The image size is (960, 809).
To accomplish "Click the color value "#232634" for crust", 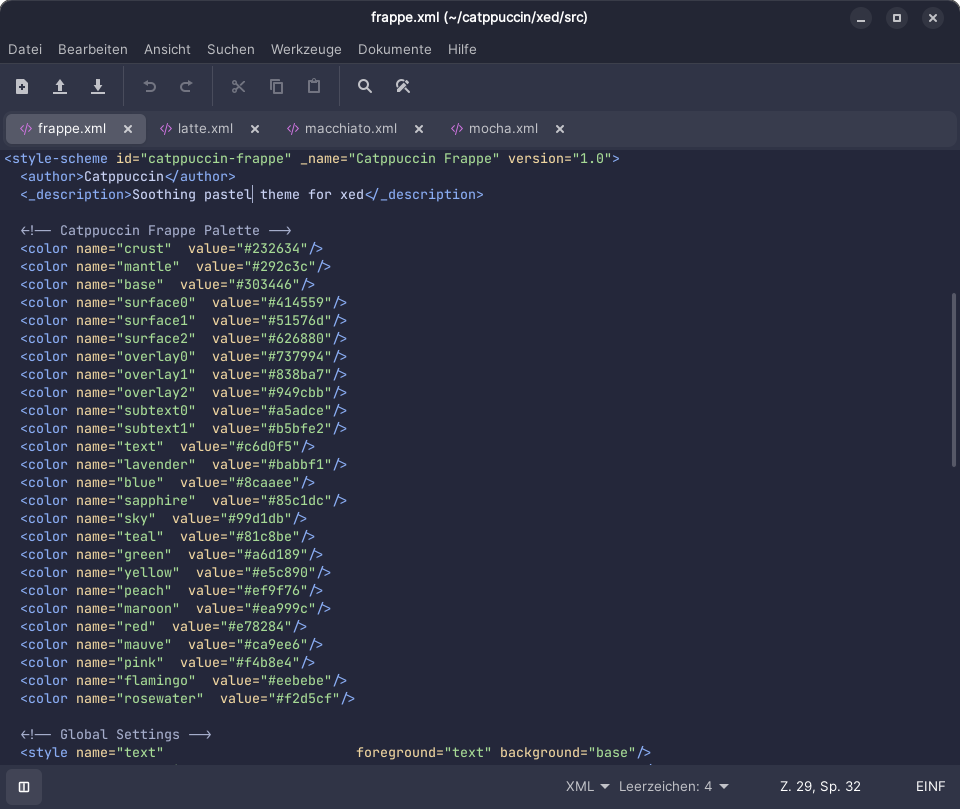I will coord(272,249).
